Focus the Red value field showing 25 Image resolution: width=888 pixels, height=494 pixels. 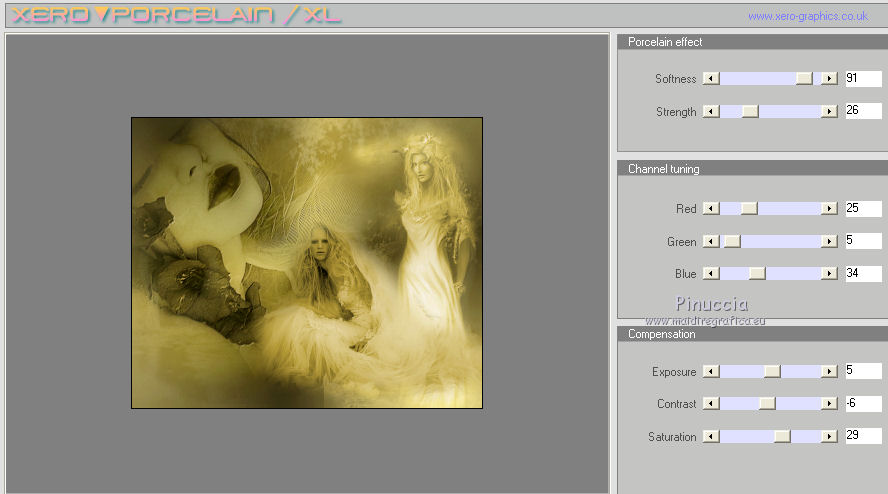[x=864, y=208]
